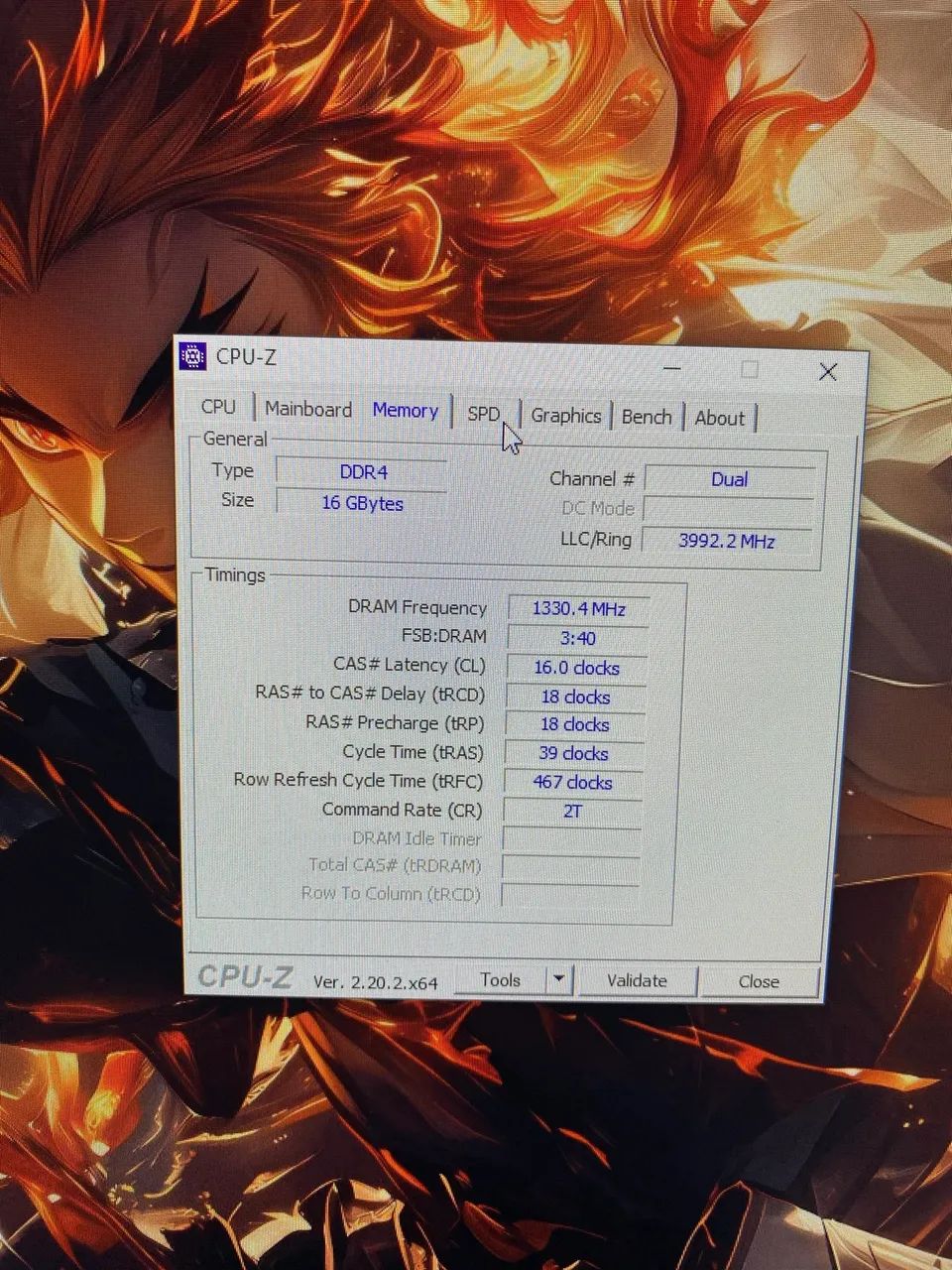Click the 16 GBytes size field
The height and width of the screenshot is (1270, 952).
(362, 503)
